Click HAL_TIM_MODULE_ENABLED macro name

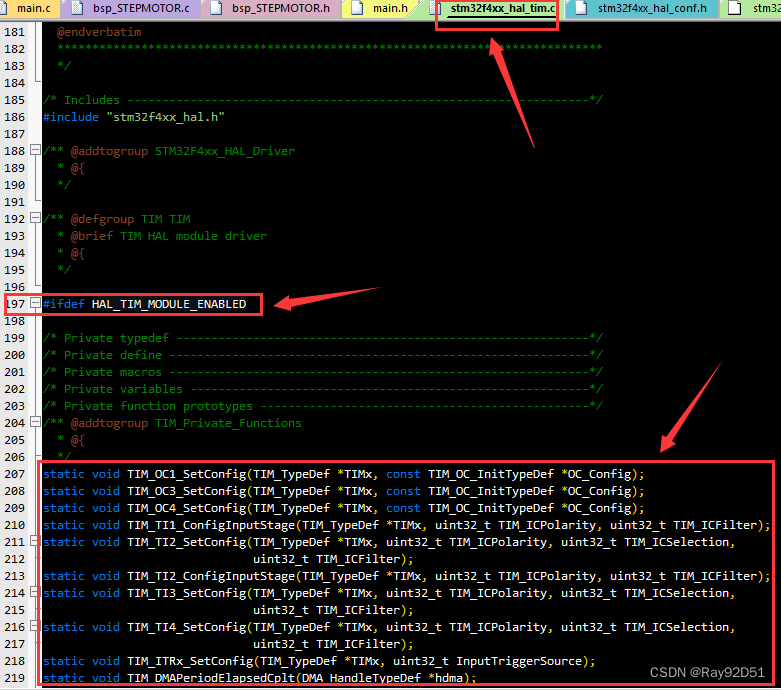[169, 304]
